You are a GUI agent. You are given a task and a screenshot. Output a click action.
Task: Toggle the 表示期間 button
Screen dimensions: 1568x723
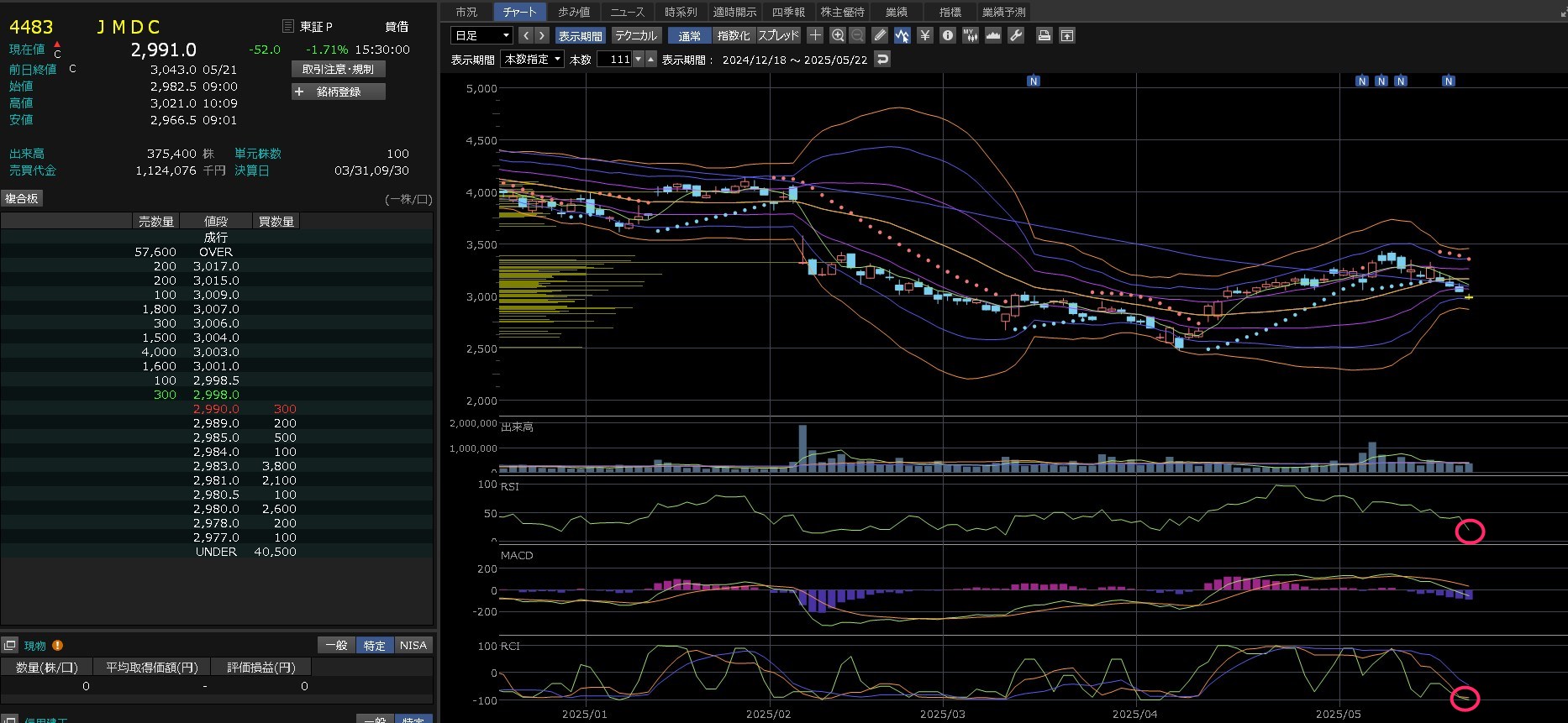tap(580, 35)
